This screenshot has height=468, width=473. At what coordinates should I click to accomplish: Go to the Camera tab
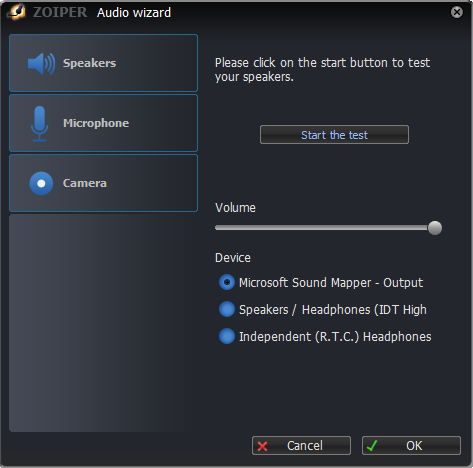(x=103, y=183)
